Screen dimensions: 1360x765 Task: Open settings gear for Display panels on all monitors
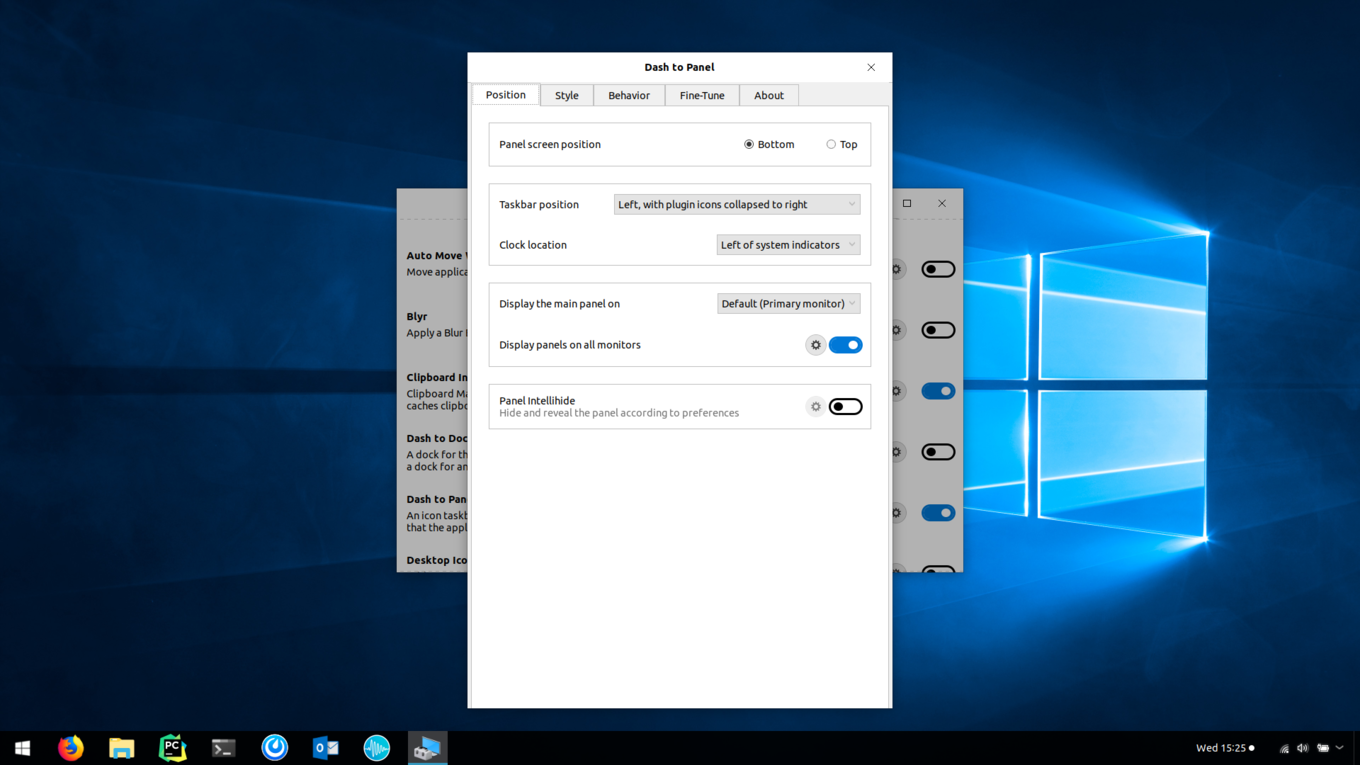816,345
